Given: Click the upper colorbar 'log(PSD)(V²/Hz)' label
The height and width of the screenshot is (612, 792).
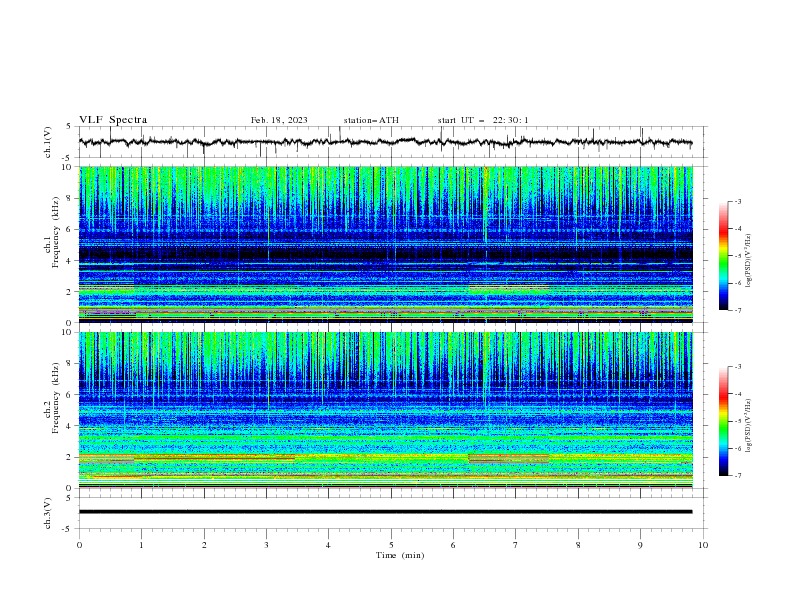Looking at the screenshot, I should tap(748, 261).
